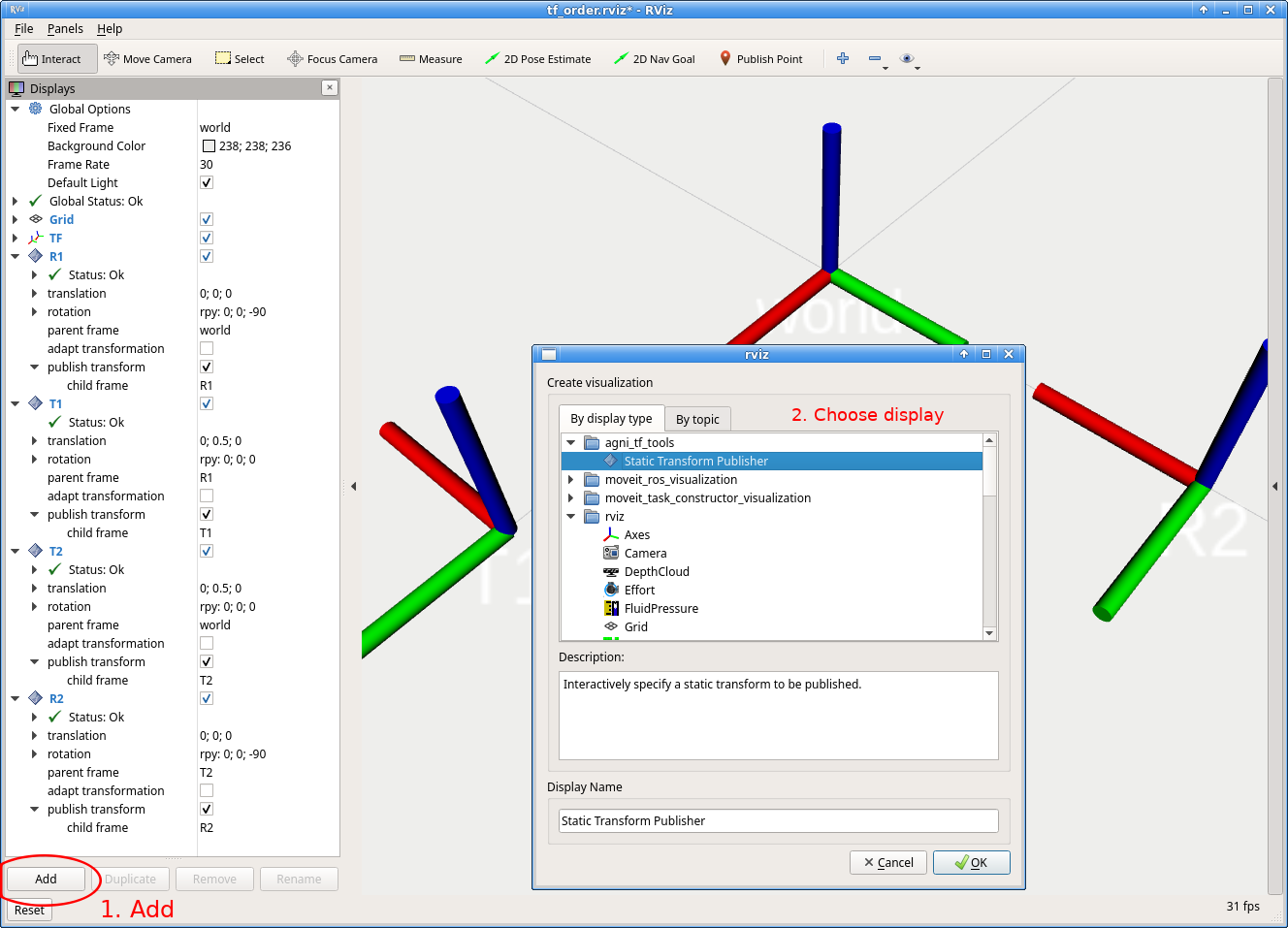Click the blue plus icon to add a tool
Viewport: 1288px width, 928px height.
842,58
